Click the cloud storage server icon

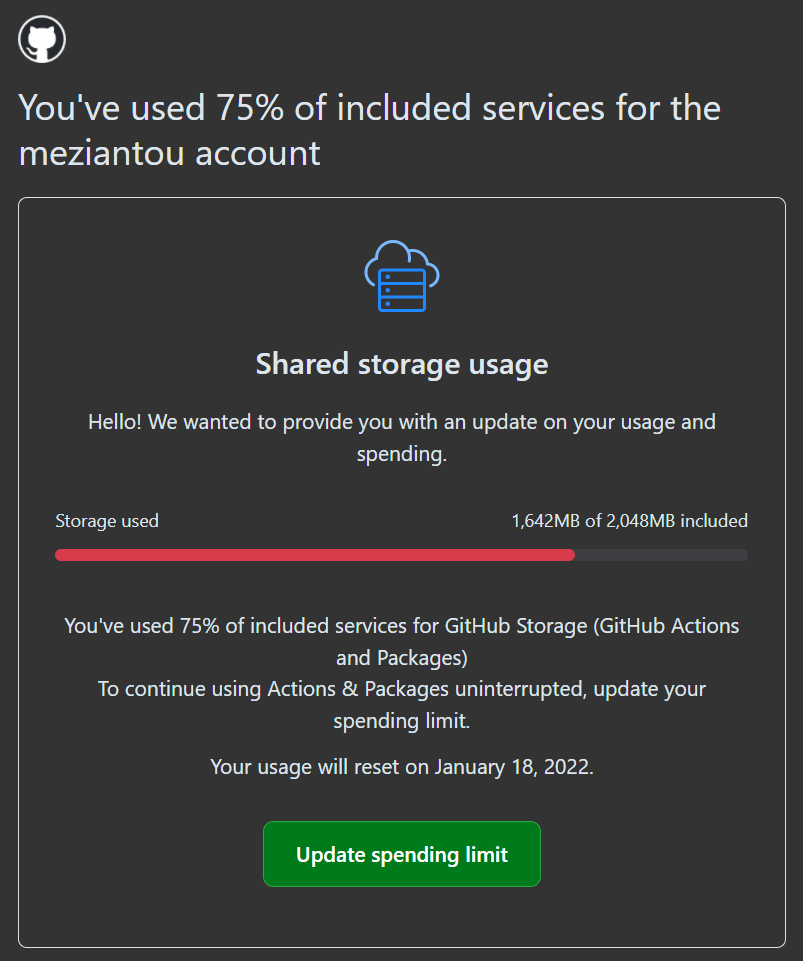(402, 276)
